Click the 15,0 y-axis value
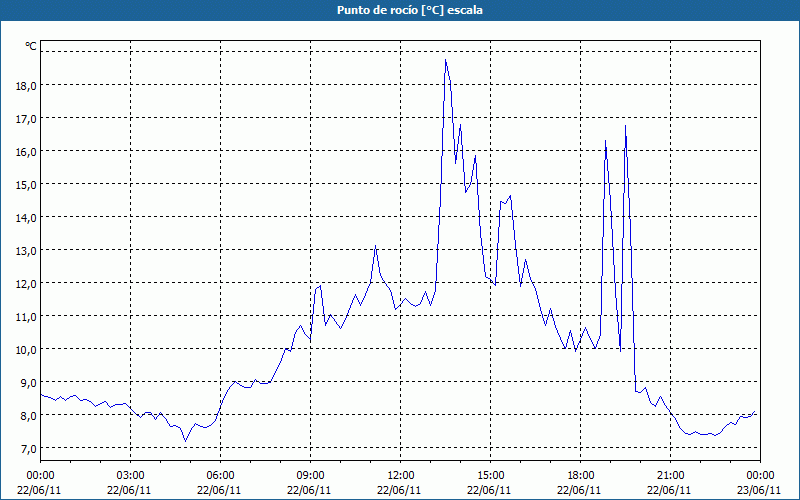The width and height of the screenshot is (800, 500). 26,185
